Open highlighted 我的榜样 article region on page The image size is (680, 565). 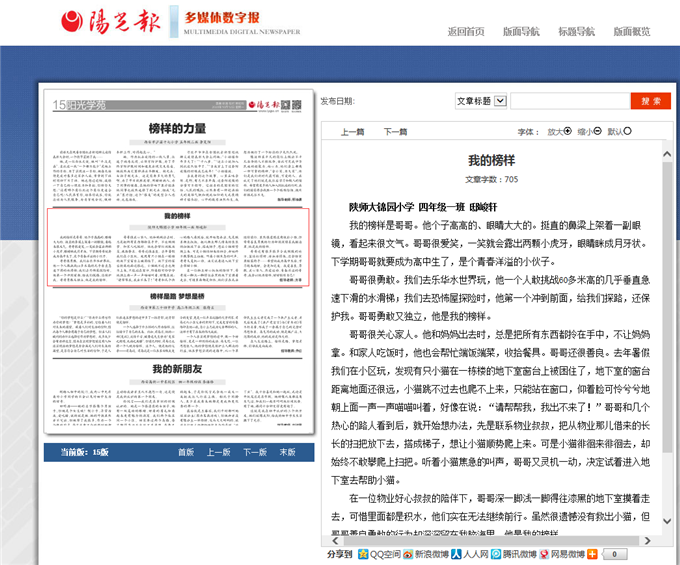tap(178, 247)
